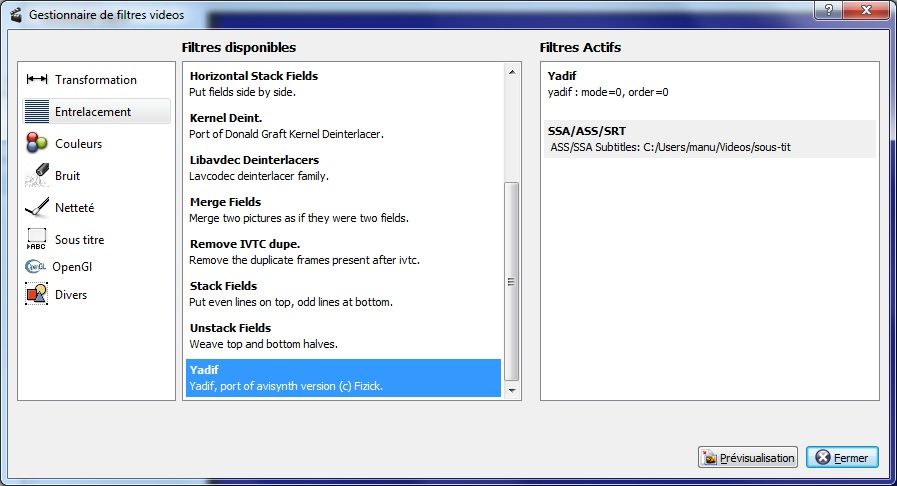
Task: Click the available filters scrollbar thumb
Action: (511, 280)
